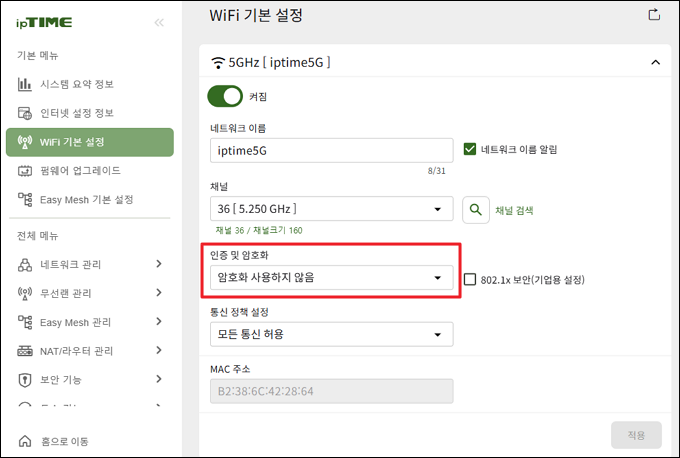680x458 pixels.
Task: Click the home icon for 홈으로 이동
Action: pyautogui.click(x=25, y=441)
